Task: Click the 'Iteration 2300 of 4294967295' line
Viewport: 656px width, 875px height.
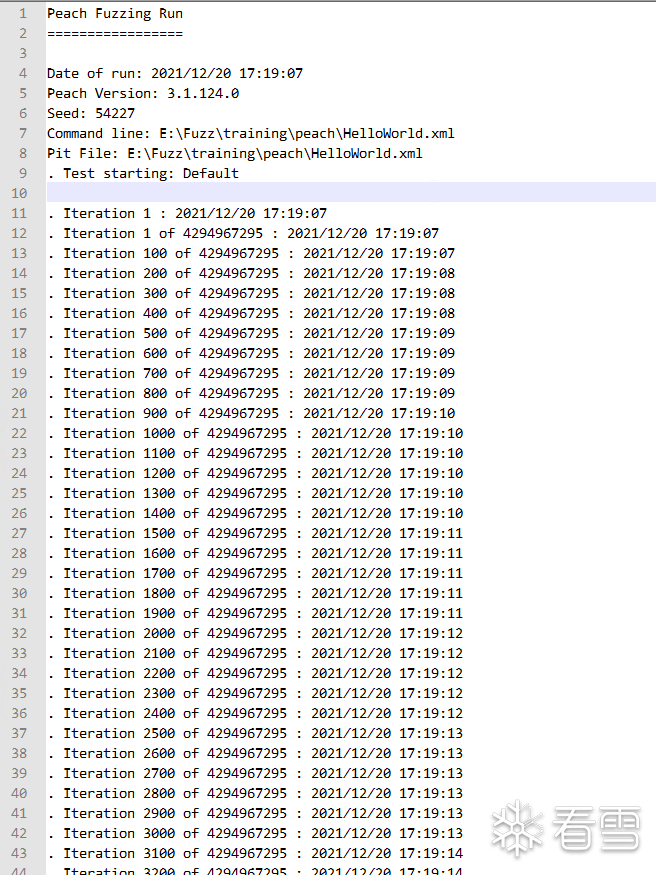Action: pos(255,694)
